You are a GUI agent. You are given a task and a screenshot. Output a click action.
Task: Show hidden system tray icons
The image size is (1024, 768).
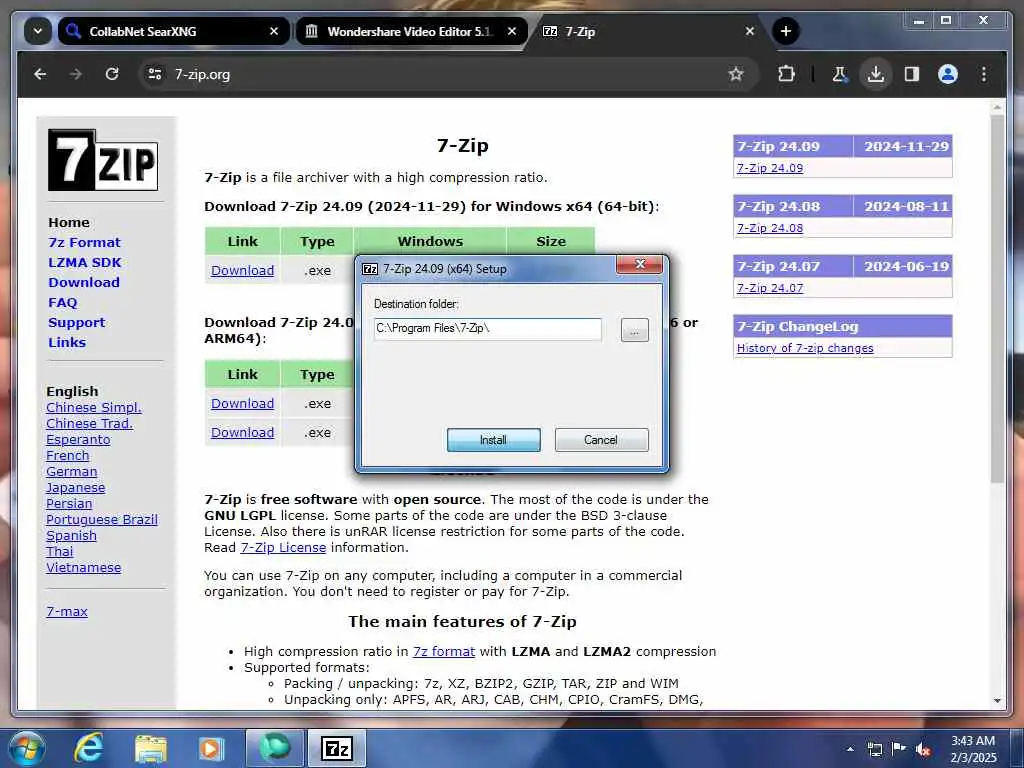click(x=850, y=749)
